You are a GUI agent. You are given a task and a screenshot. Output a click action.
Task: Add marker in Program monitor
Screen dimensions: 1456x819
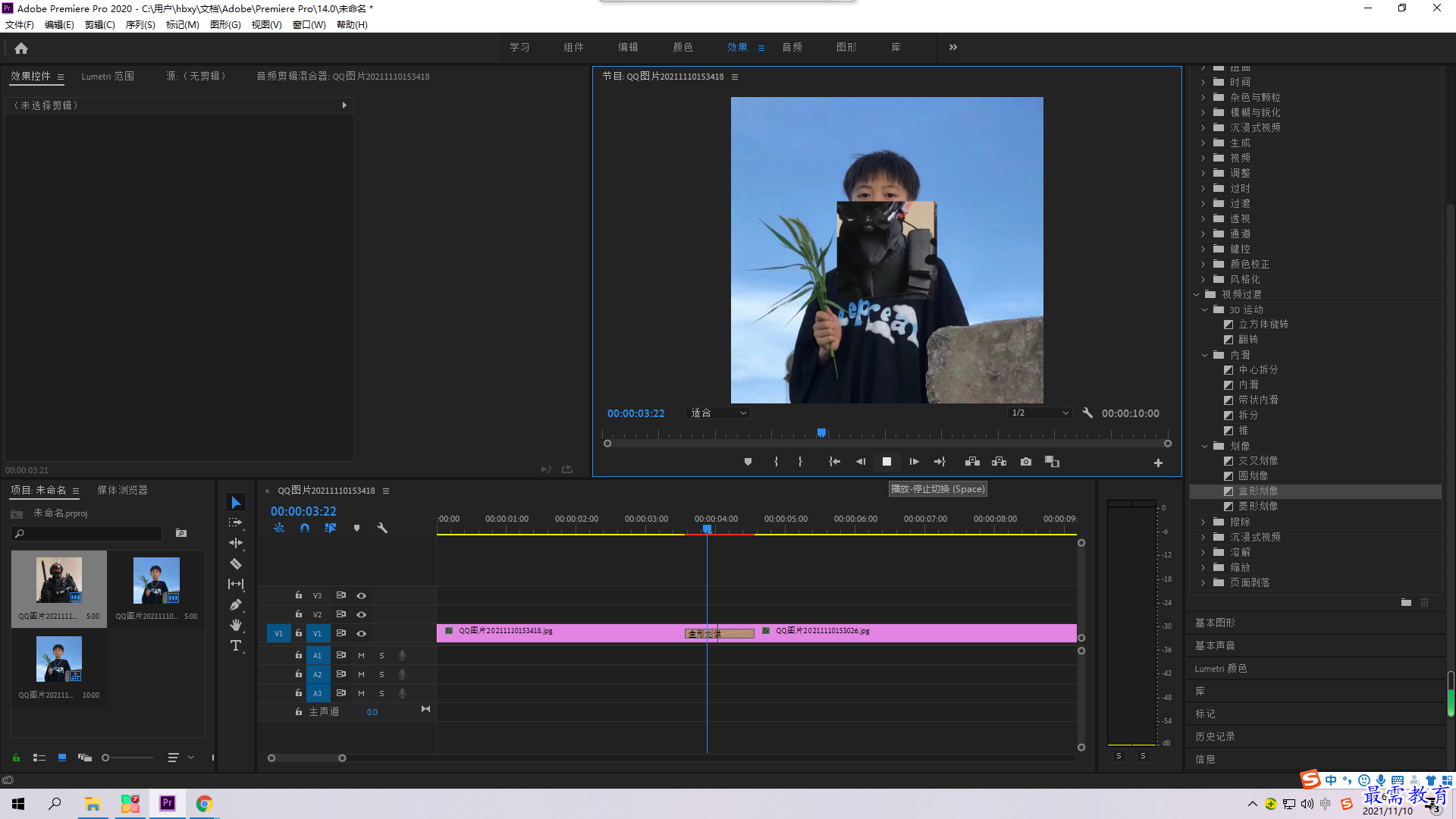748,462
